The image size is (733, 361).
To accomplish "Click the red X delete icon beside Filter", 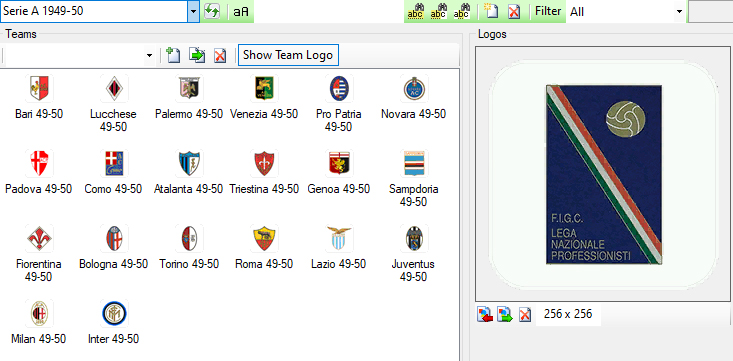I will tap(514, 12).
